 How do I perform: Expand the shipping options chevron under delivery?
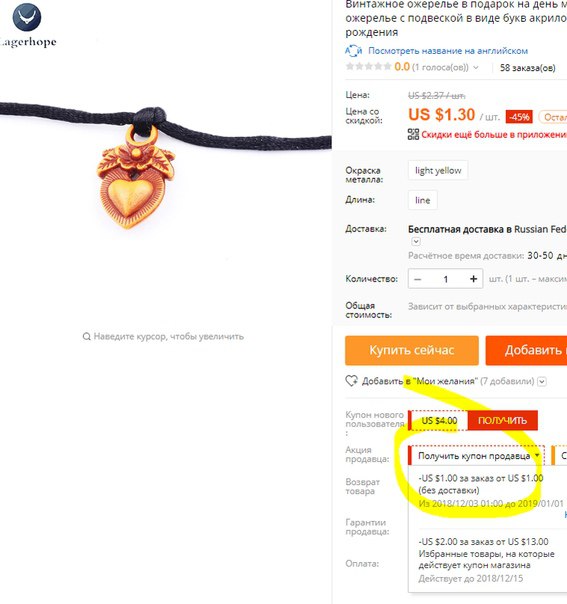coord(416,242)
